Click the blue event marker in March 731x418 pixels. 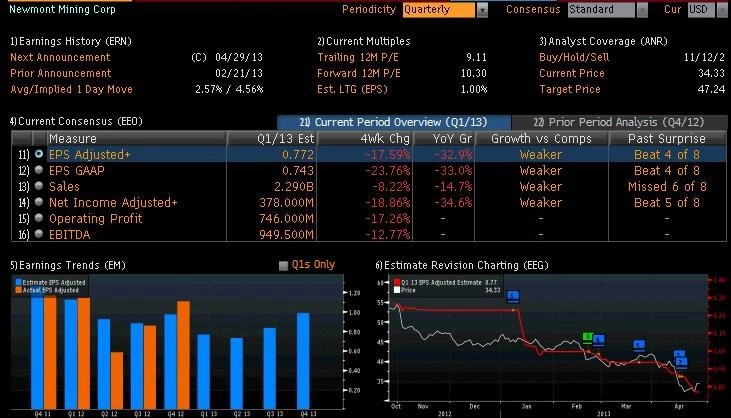point(639,345)
